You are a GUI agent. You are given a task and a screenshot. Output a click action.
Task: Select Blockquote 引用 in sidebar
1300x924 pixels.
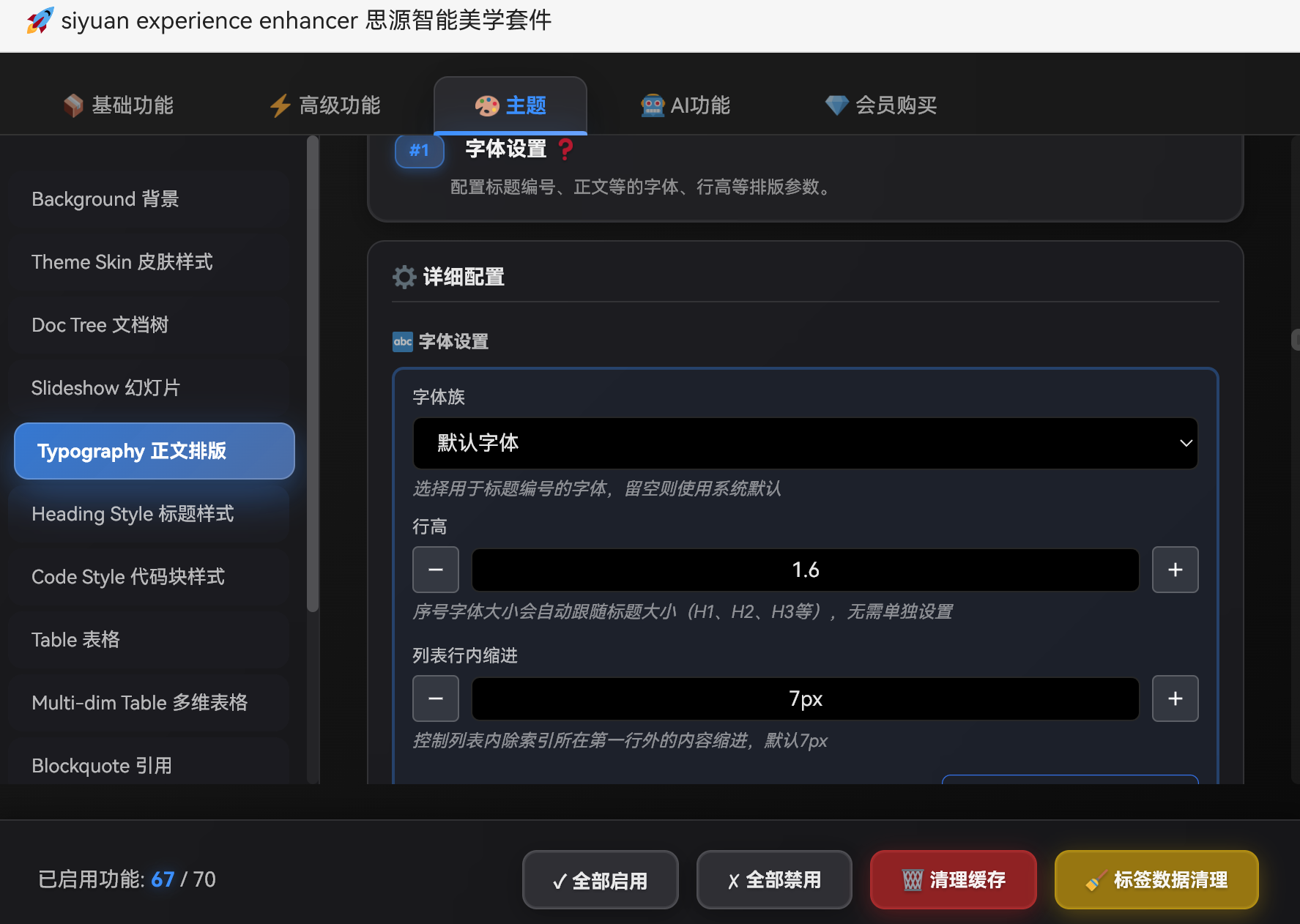pyautogui.click(x=149, y=761)
